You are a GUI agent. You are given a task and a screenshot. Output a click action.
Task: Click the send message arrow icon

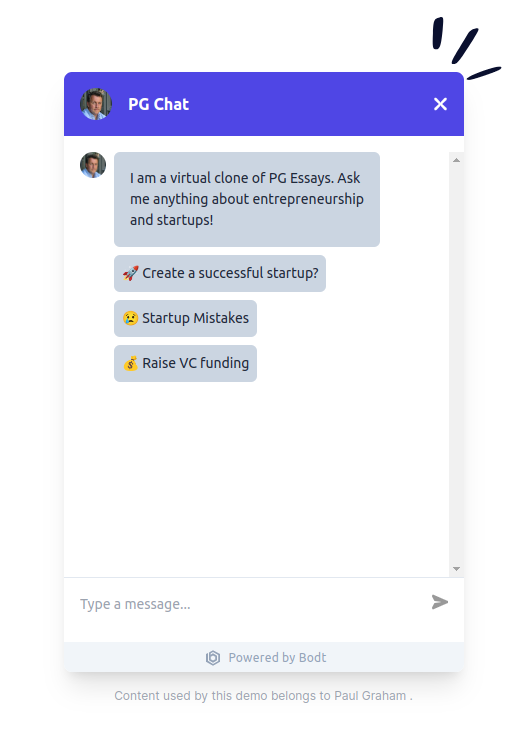[x=440, y=602]
